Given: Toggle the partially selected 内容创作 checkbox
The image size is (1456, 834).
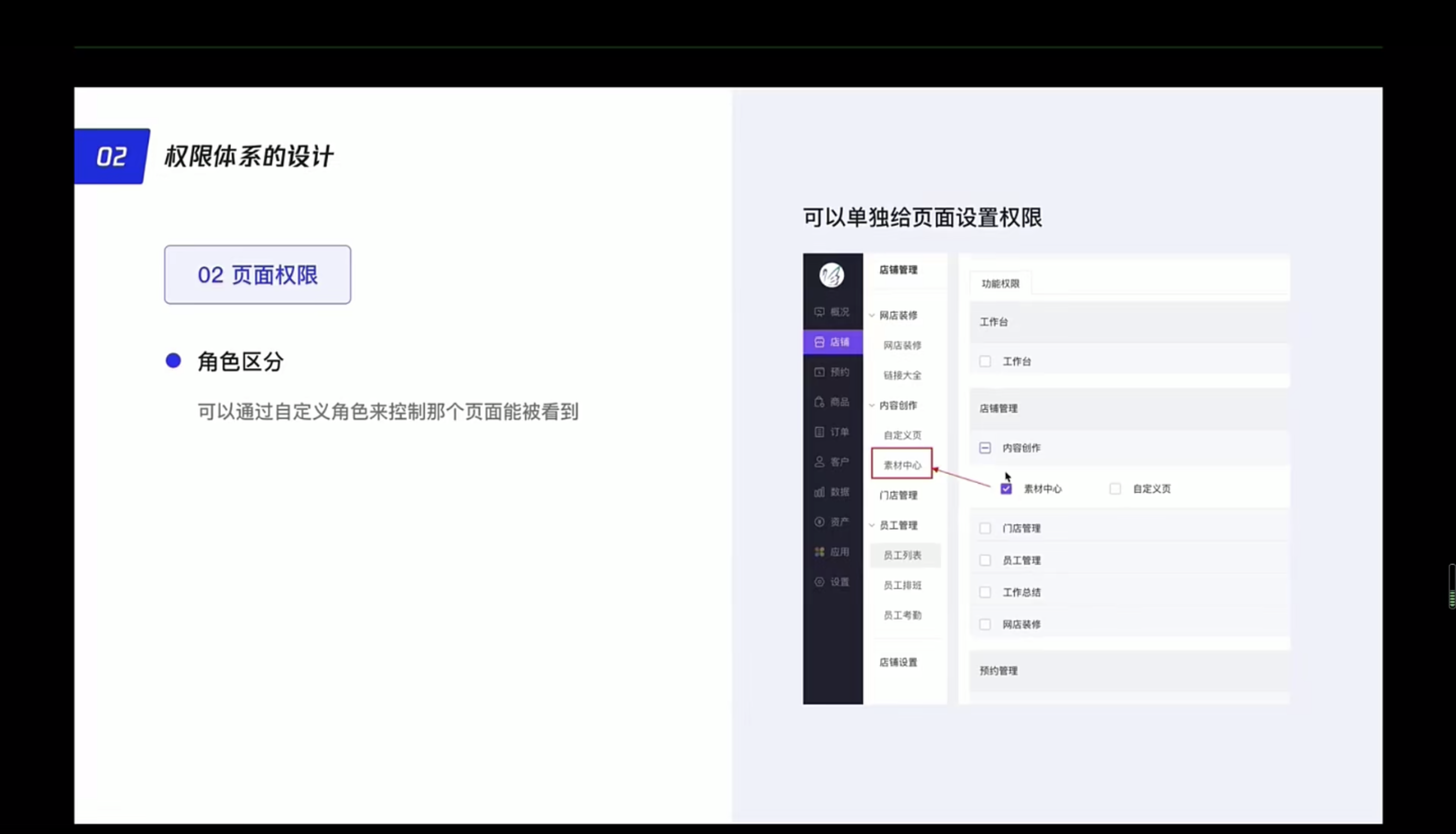Looking at the screenshot, I should pos(985,448).
